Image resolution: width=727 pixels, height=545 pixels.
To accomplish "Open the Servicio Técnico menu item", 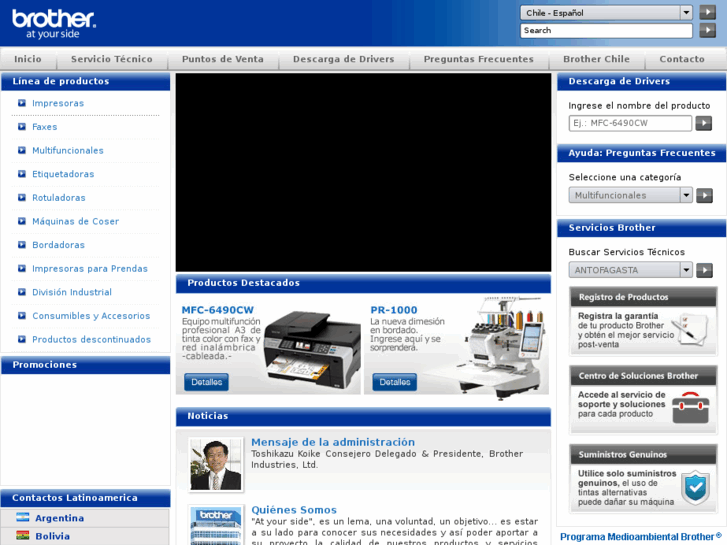I will (112, 59).
